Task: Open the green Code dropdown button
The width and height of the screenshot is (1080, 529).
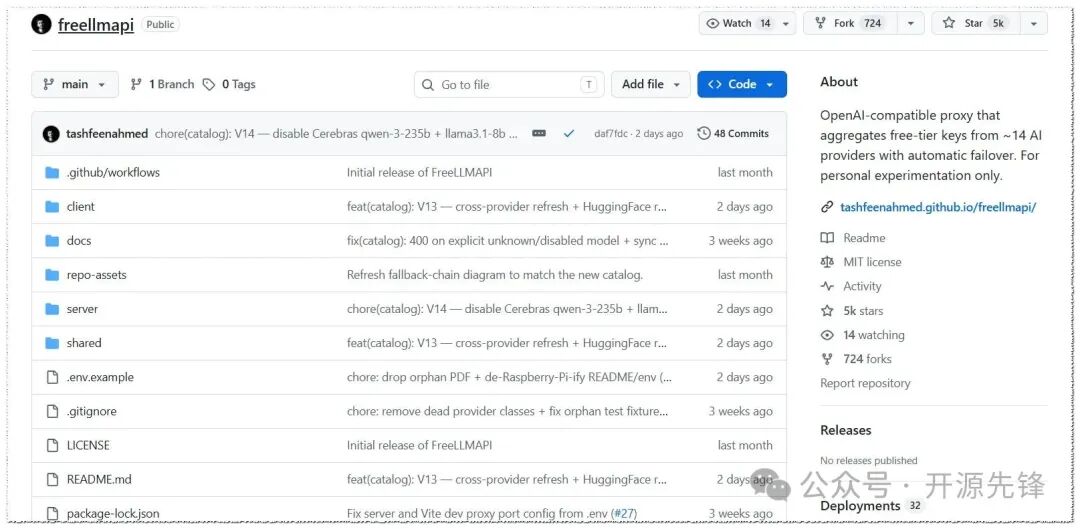Action: tap(742, 84)
